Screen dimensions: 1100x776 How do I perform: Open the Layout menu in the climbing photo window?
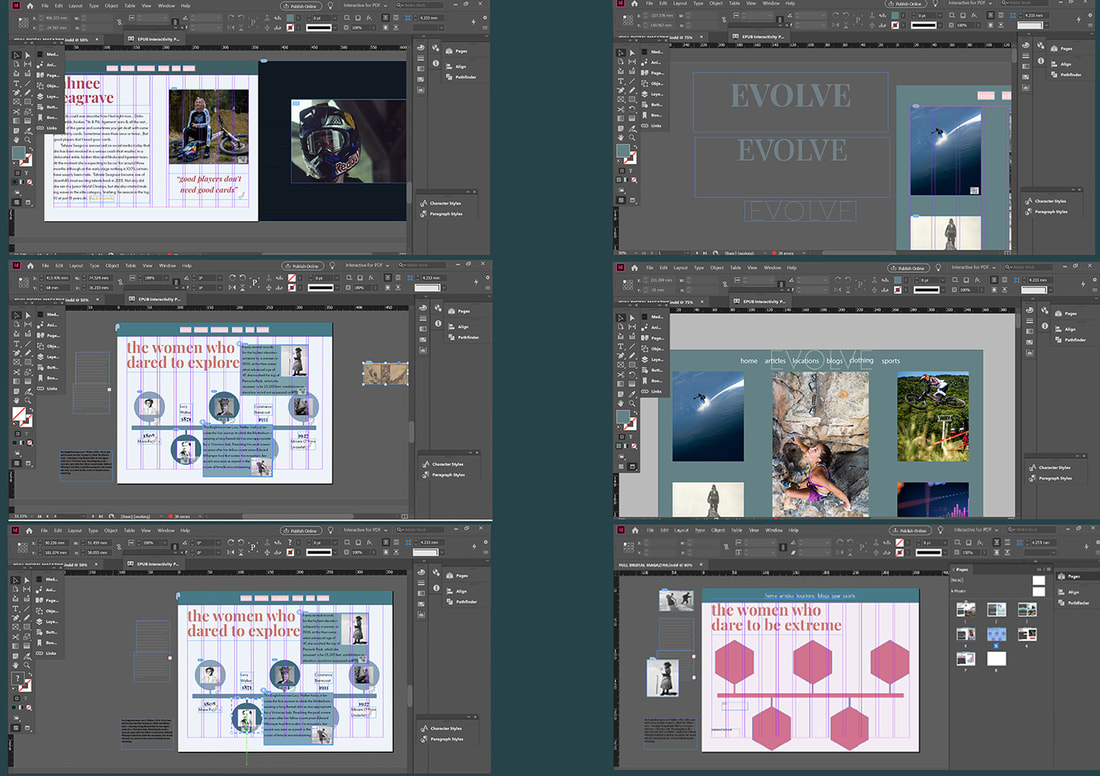680,268
